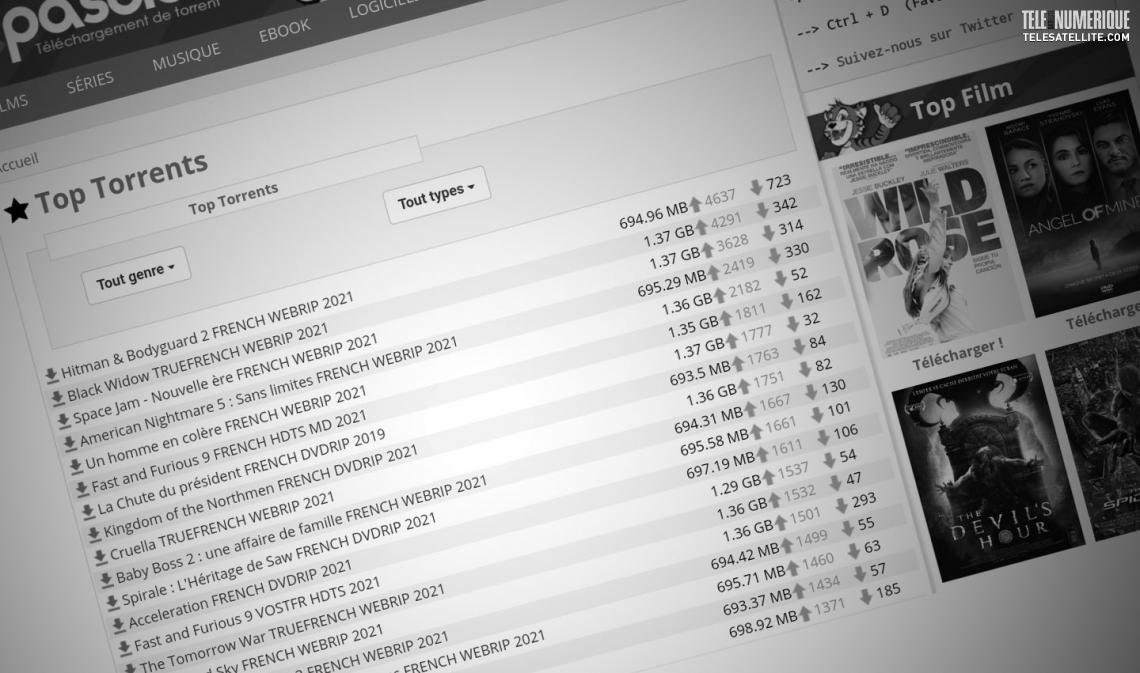Image resolution: width=1140 pixels, height=673 pixels.
Task: Click seeders up-arrow icon next to 4291
Action: [702, 227]
